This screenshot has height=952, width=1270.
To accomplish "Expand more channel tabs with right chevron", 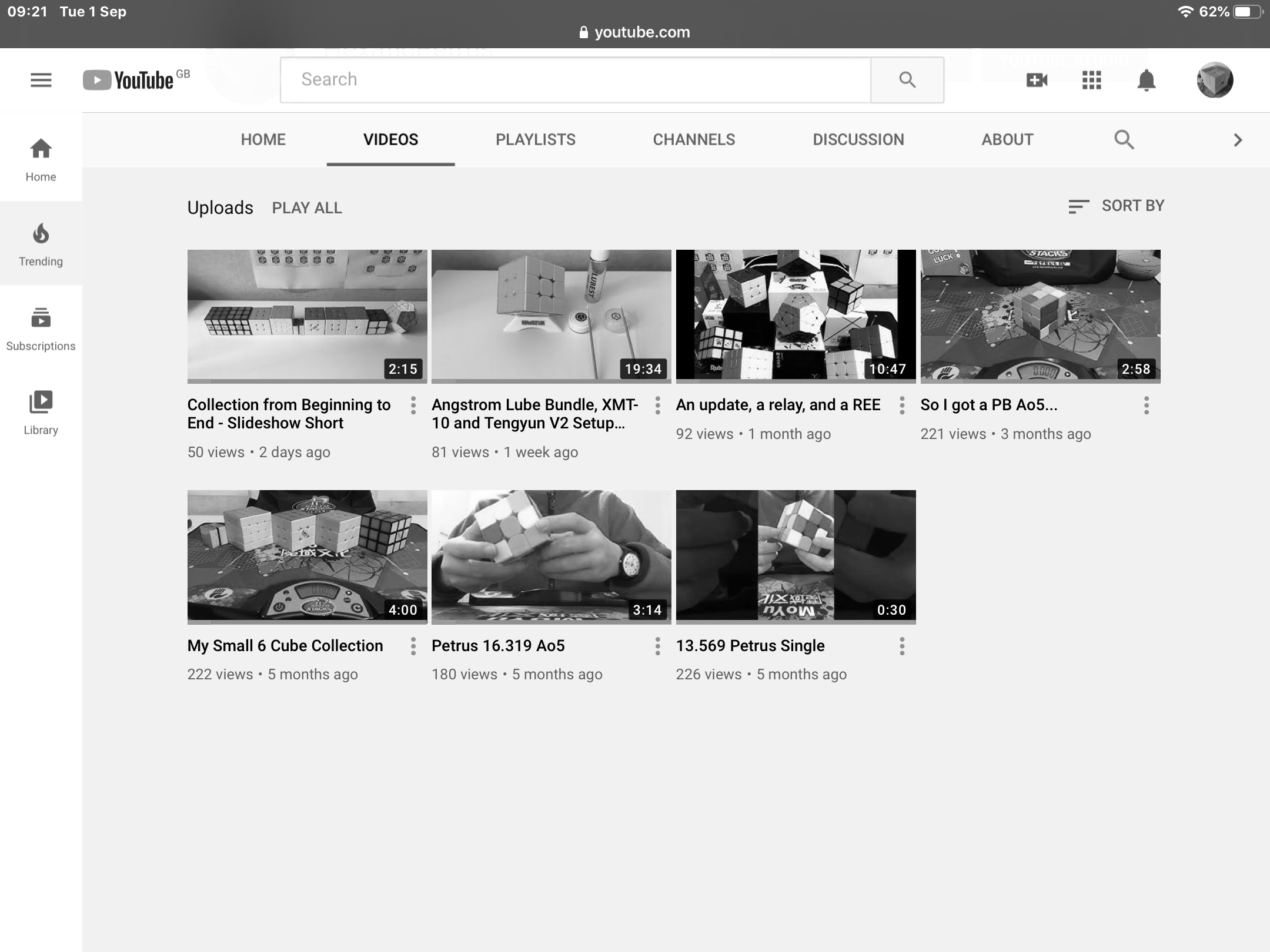I will coord(1238,140).
